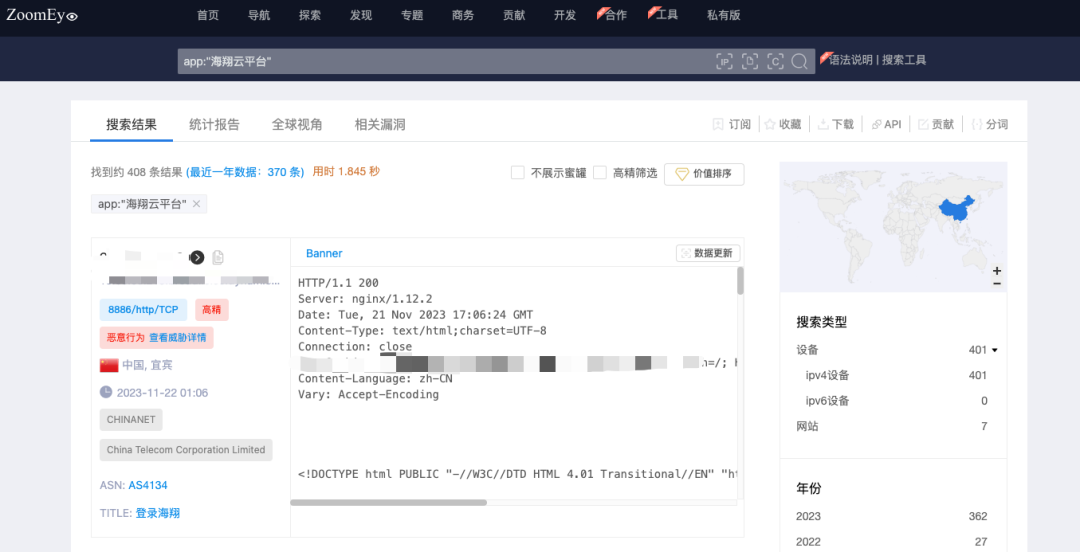The width and height of the screenshot is (1080, 552).
Task: Click the banner vertical scrollbar
Action: pyautogui.click(x=740, y=280)
